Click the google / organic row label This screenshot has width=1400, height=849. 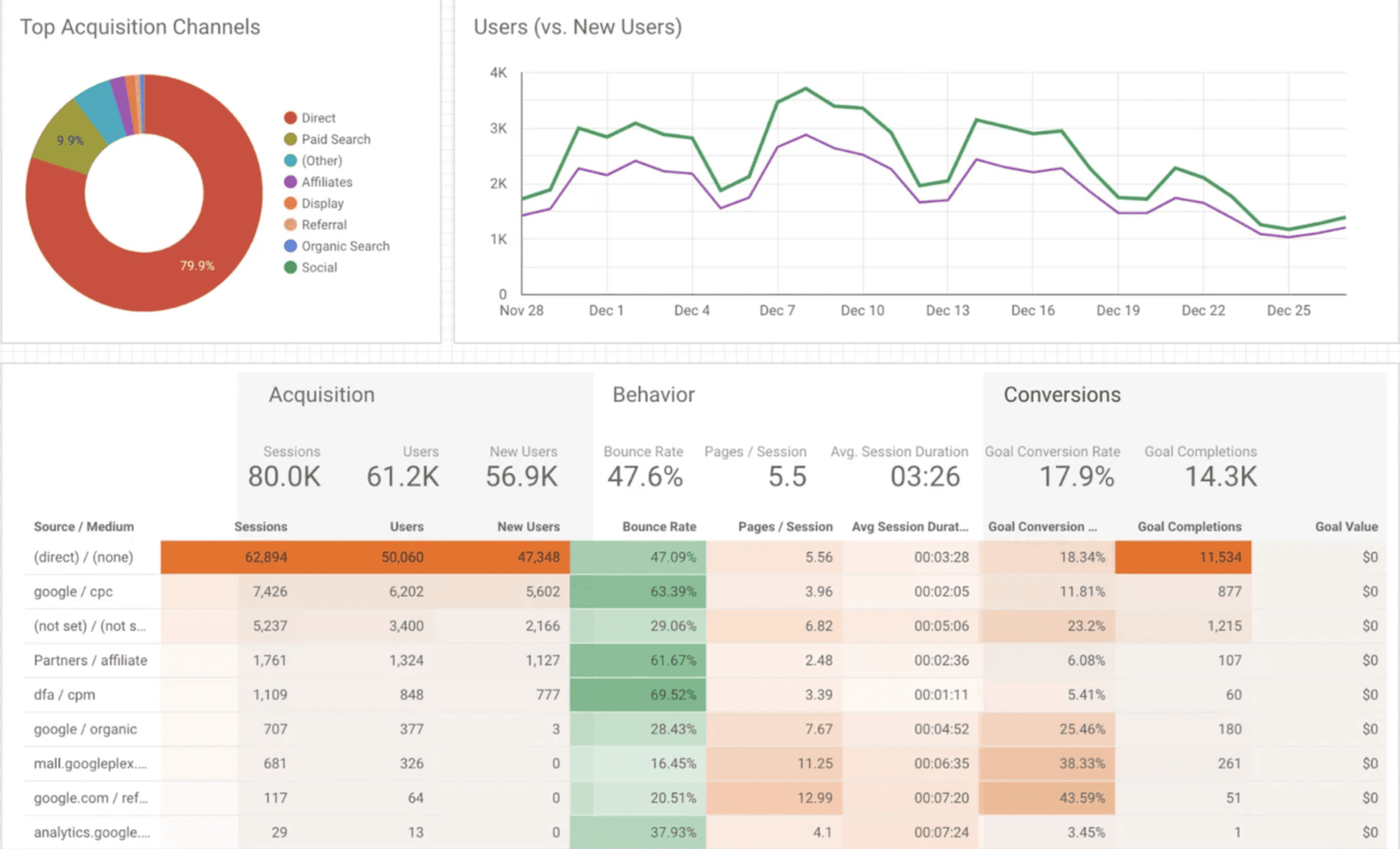click(x=85, y=729)
